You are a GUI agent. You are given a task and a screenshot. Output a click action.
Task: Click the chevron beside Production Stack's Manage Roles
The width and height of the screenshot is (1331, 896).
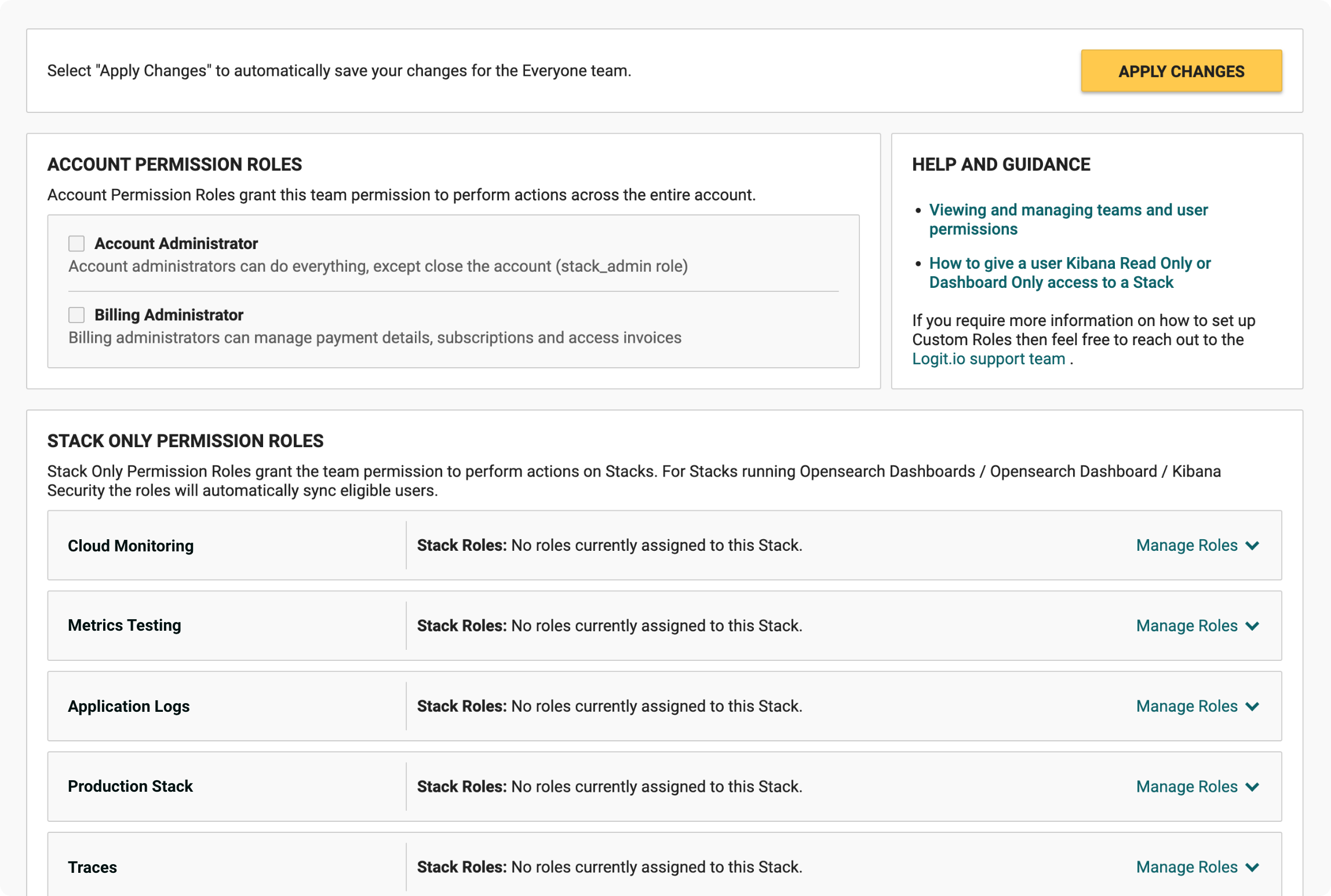pyautogui.click(x=1253, y=787)
